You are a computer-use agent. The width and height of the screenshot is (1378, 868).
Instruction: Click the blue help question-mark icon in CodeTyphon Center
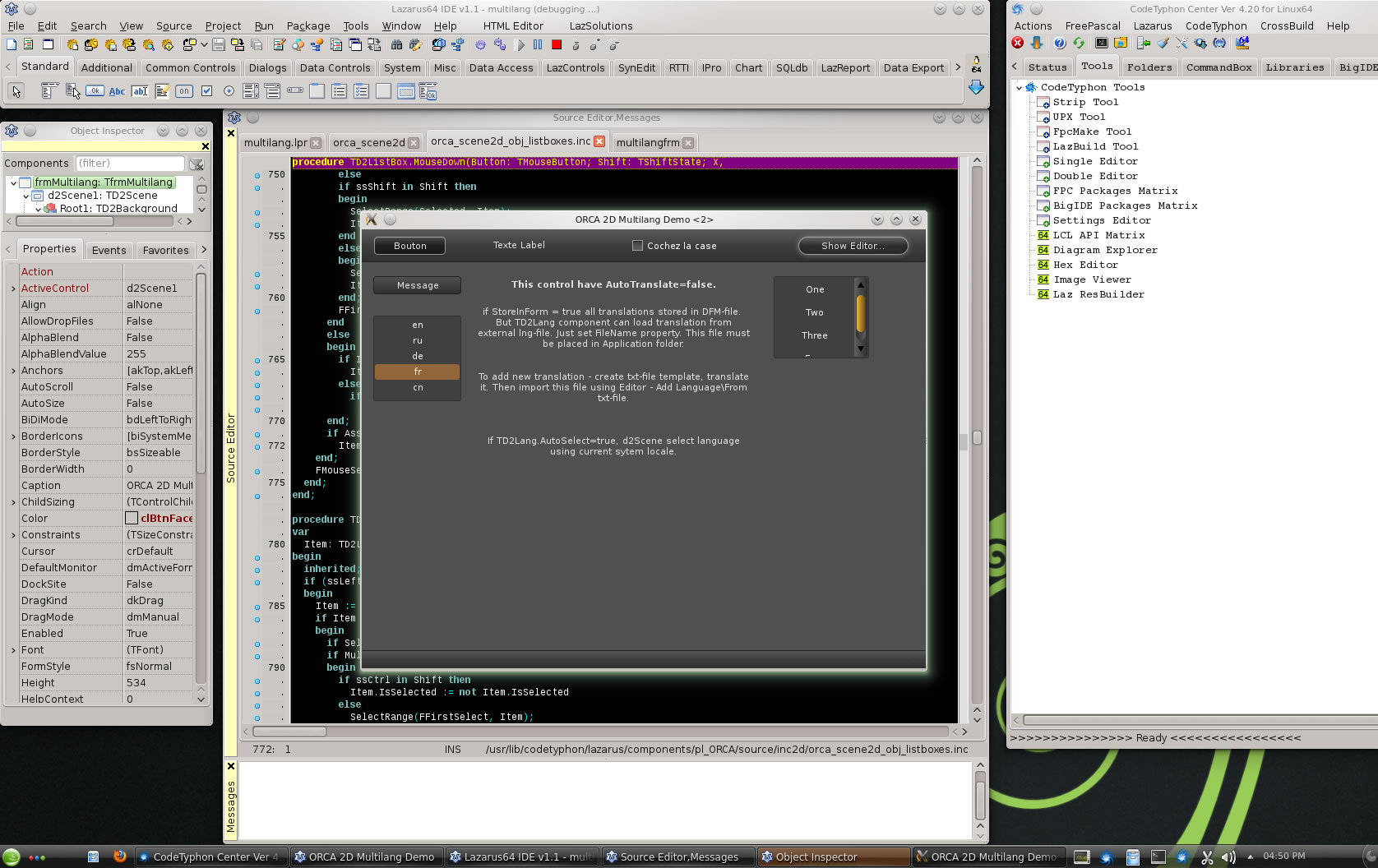(x=1060, y=43)
